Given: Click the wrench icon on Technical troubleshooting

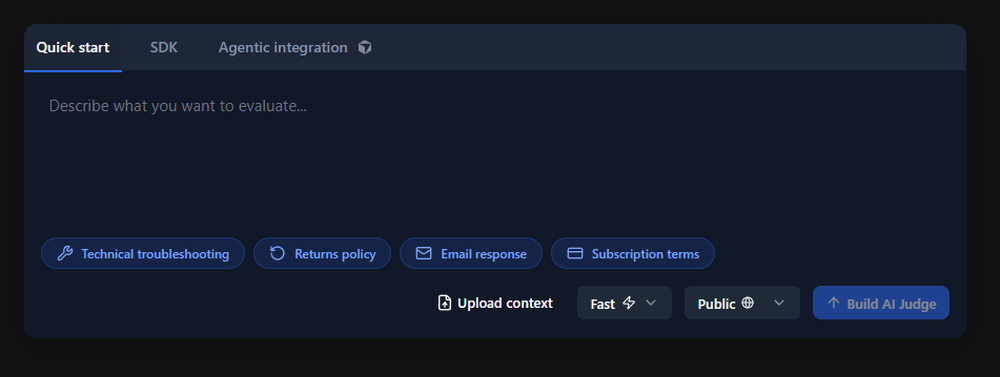Looking at the screenshot, I should coord(64,254).
